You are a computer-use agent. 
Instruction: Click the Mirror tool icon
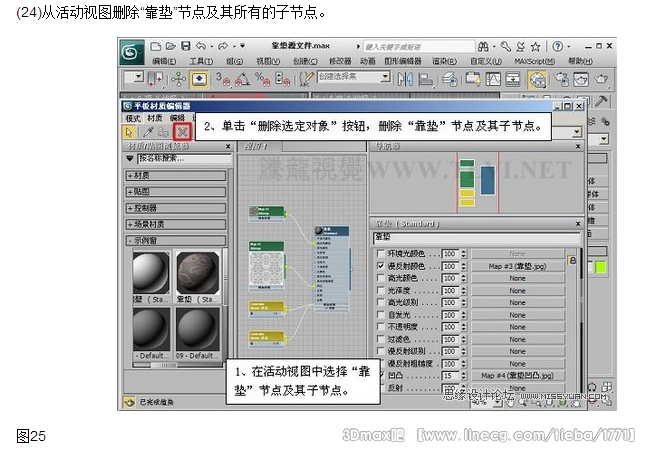(405, 79)
